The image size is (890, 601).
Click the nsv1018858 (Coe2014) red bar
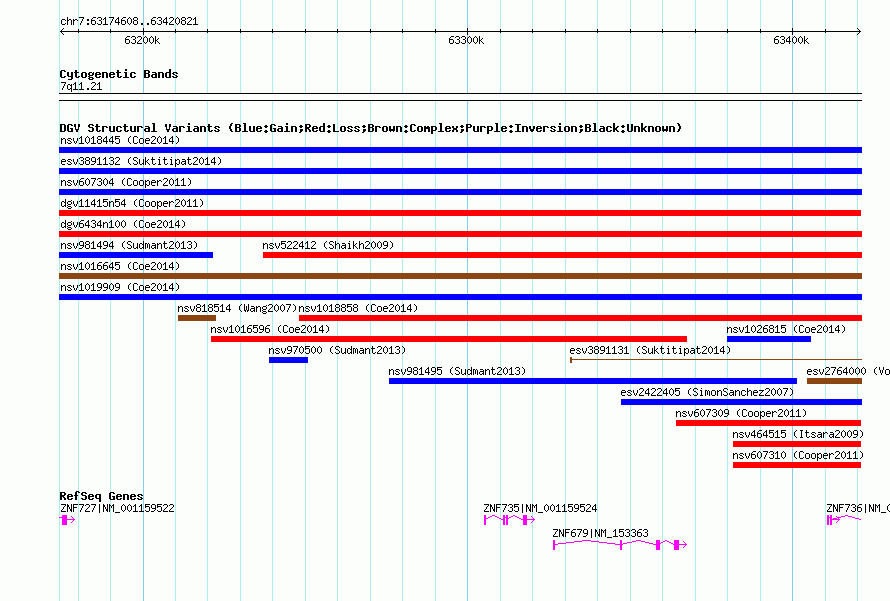(x=581, y=318)
